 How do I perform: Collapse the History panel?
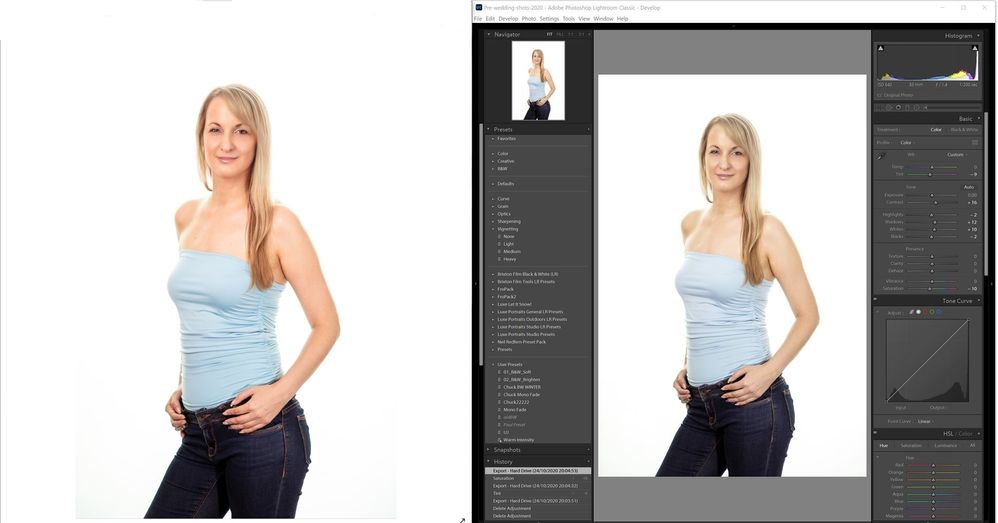tap(489, 461)
